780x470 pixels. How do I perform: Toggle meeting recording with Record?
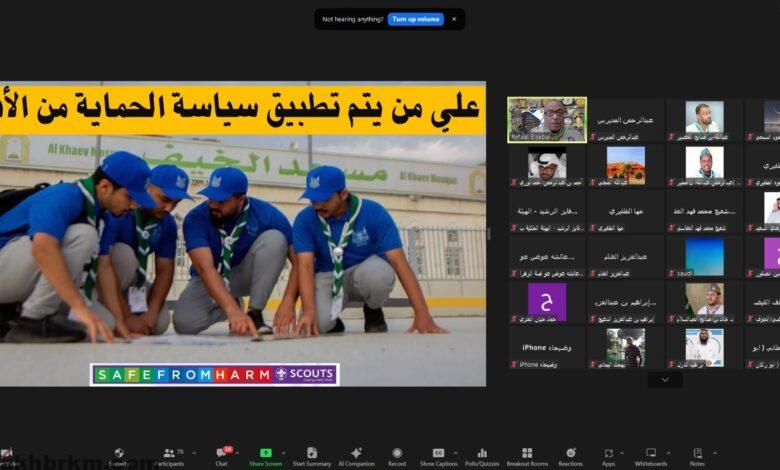397,455
